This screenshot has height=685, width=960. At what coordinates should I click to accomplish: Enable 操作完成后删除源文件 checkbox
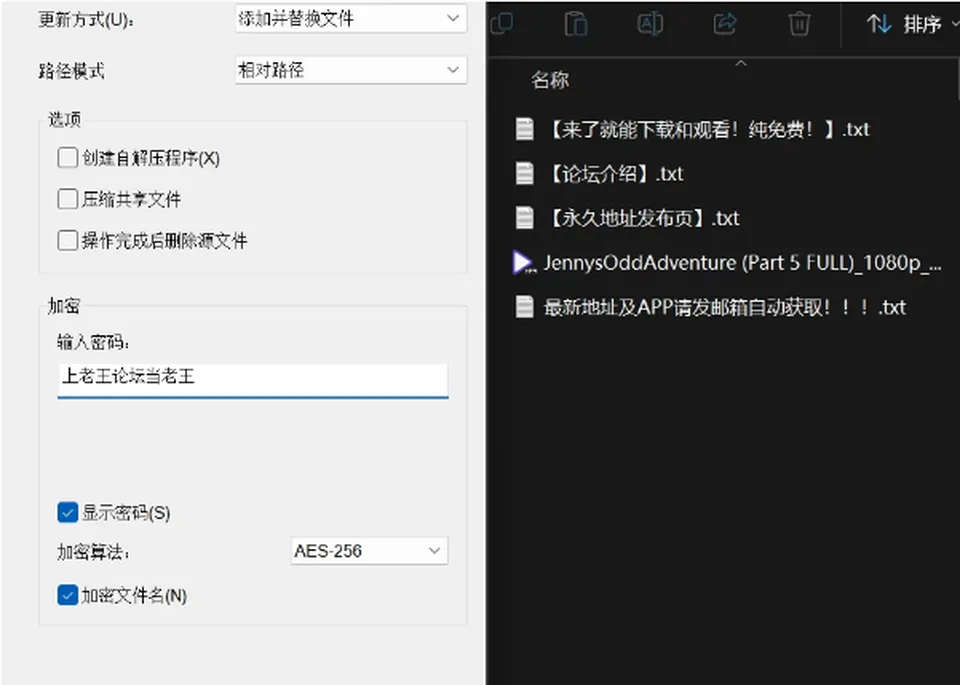point(67,241)
